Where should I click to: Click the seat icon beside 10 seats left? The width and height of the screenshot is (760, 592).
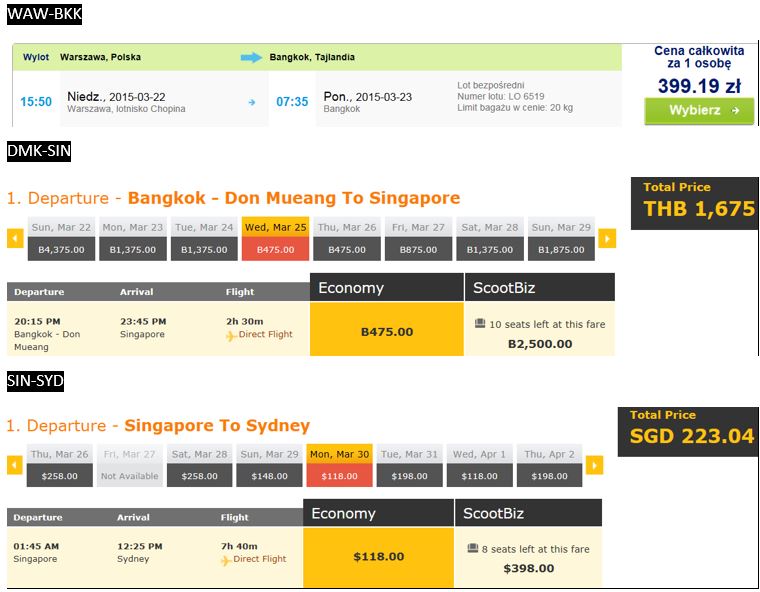[x=480, y=323]
